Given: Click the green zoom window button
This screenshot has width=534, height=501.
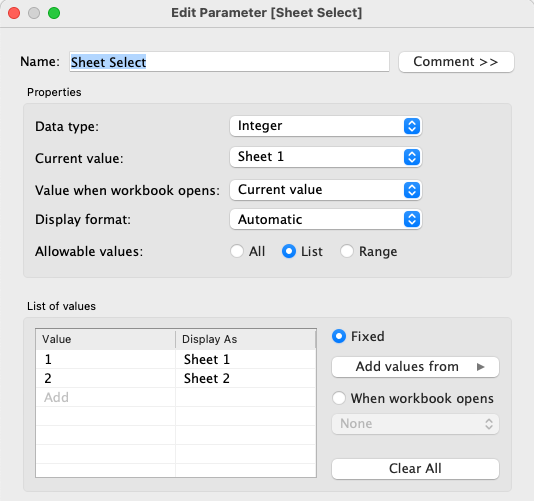Looking at the screenshot, I should click(54, 13).
